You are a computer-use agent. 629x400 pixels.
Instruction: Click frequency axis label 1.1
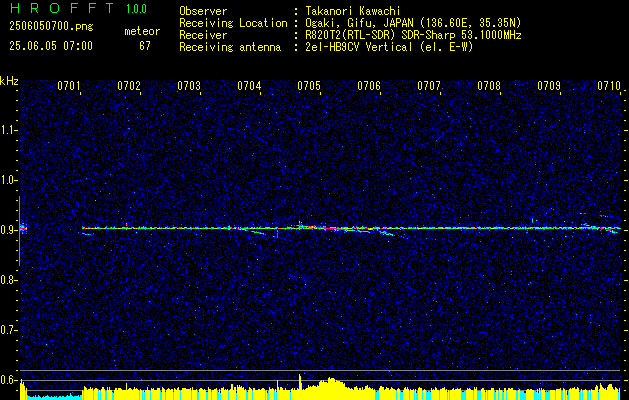point(8,130)
